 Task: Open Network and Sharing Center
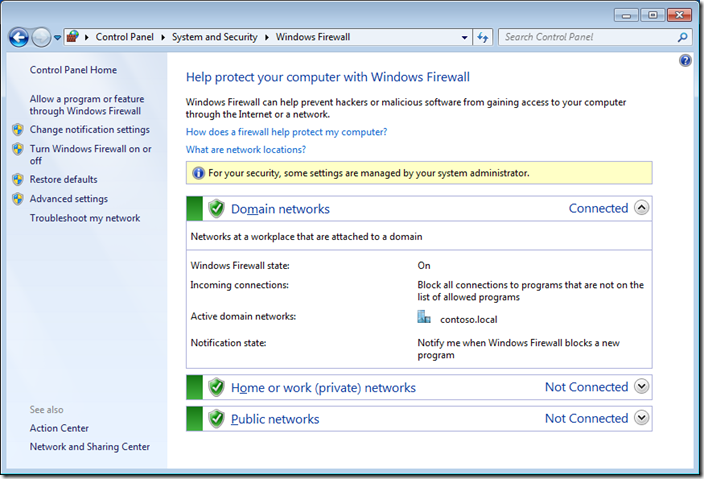(x=89, y=447)
